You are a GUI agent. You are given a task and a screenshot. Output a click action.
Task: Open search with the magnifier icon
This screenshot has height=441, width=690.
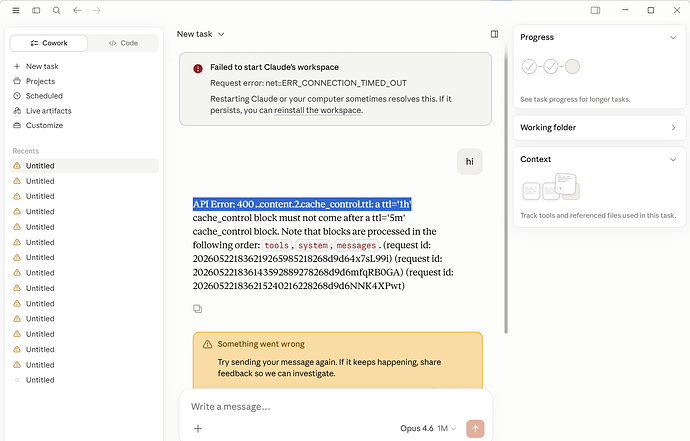(x=56, y=10)
